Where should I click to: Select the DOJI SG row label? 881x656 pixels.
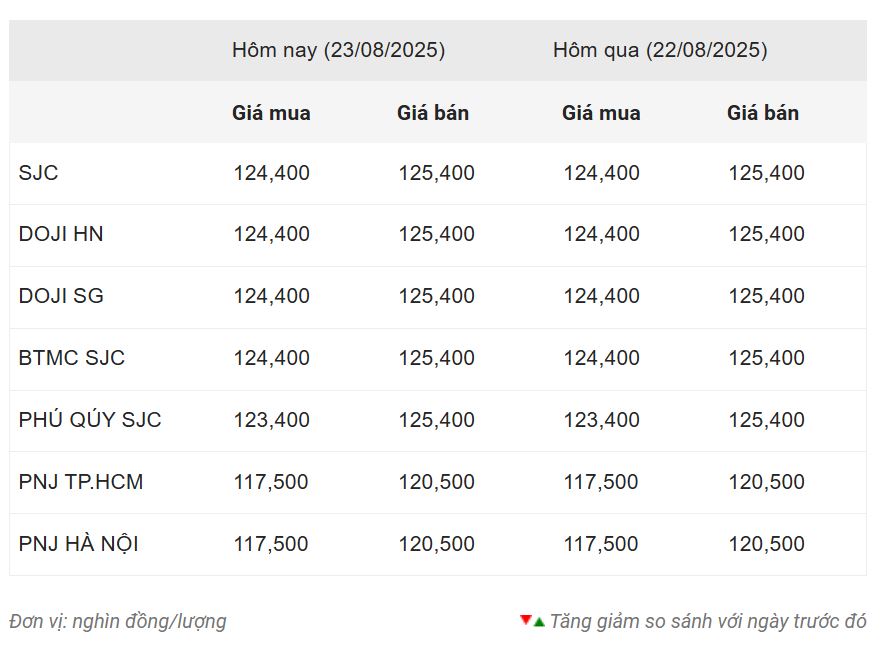(61, 295)
